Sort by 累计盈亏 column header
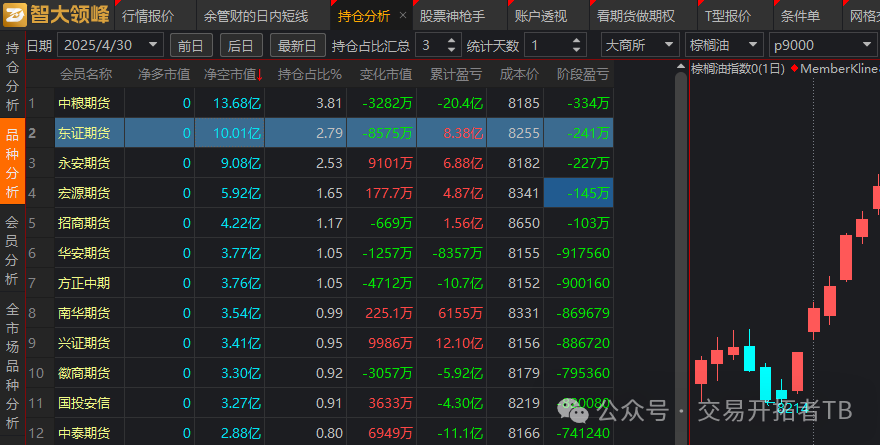Viewport: 880px width, 445px height. [x=456, y=74]
